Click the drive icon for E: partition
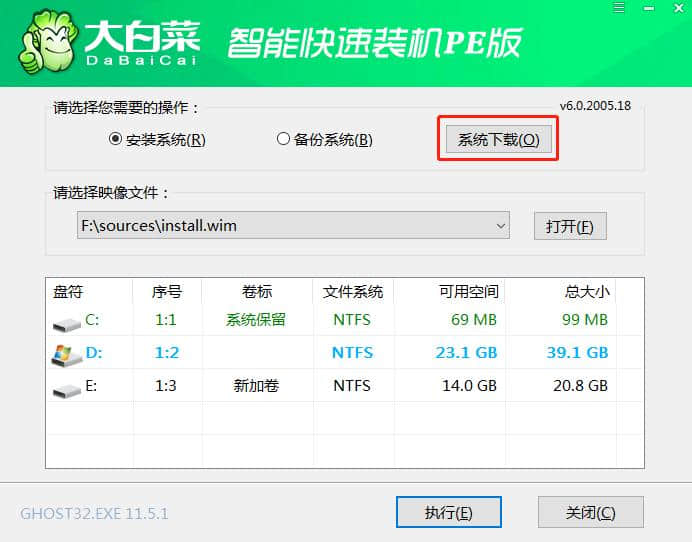 pos(66,391)
